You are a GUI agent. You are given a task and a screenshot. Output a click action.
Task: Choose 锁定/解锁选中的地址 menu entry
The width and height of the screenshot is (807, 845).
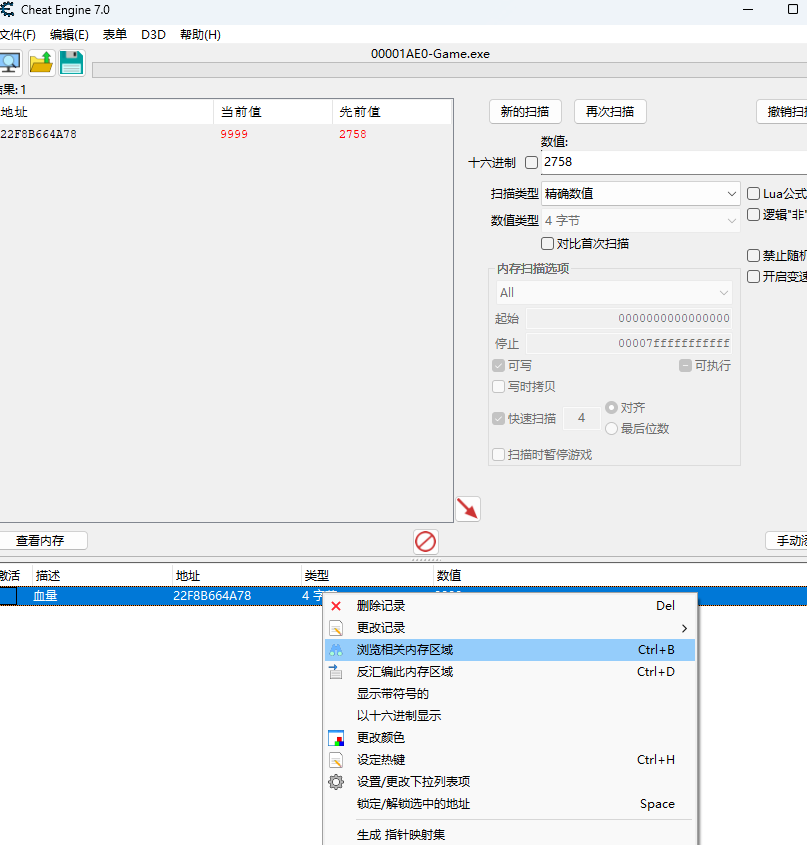tap(510, 804)
